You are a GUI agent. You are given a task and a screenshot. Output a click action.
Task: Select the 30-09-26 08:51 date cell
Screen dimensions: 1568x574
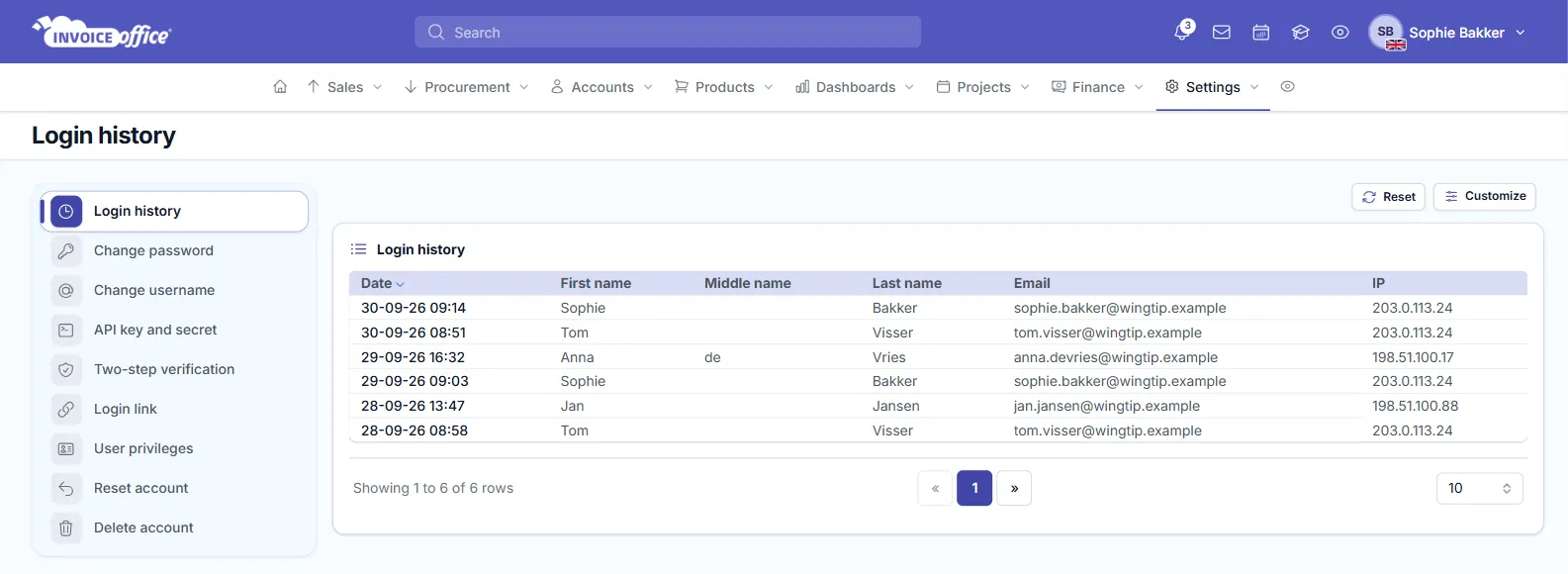(414, 333)
